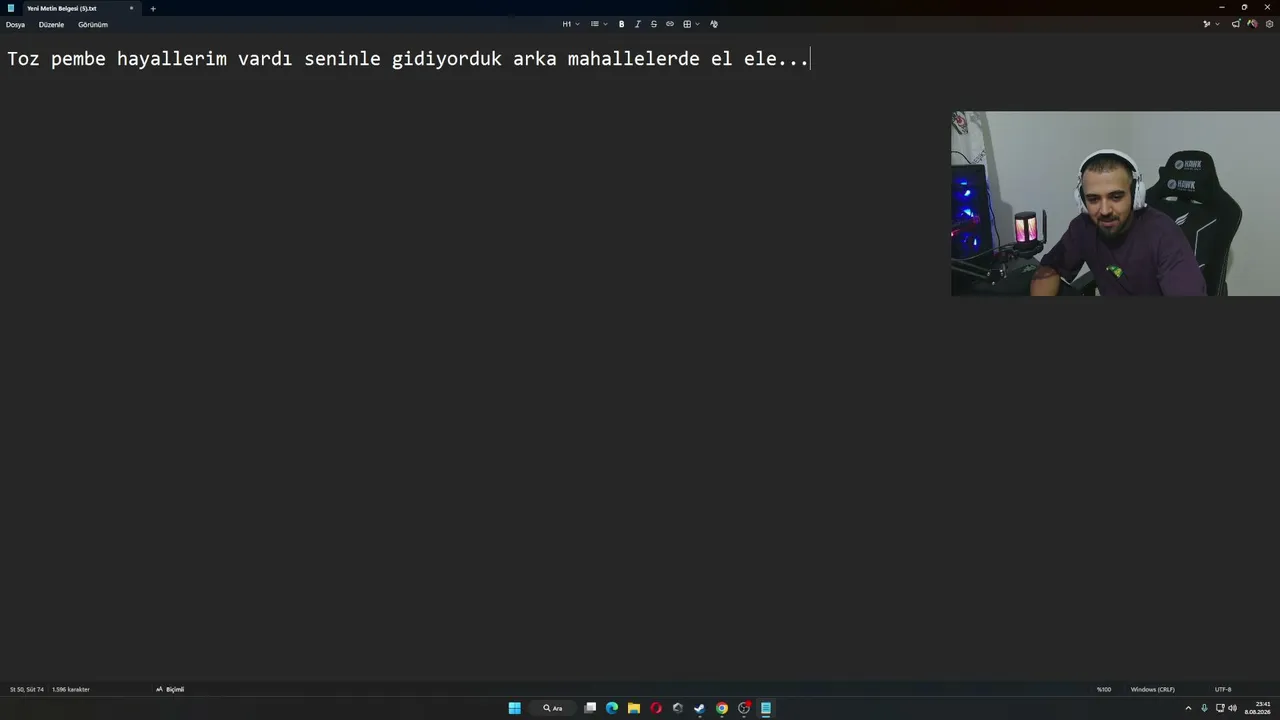Open the Windows Start menu
The height and width of the screenshot is (720, 1280).
pyautogui.click(x=514, y=708)
